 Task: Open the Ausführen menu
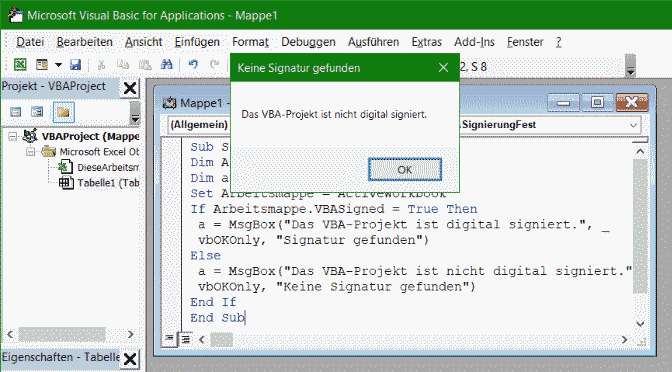tap(373, 42)
